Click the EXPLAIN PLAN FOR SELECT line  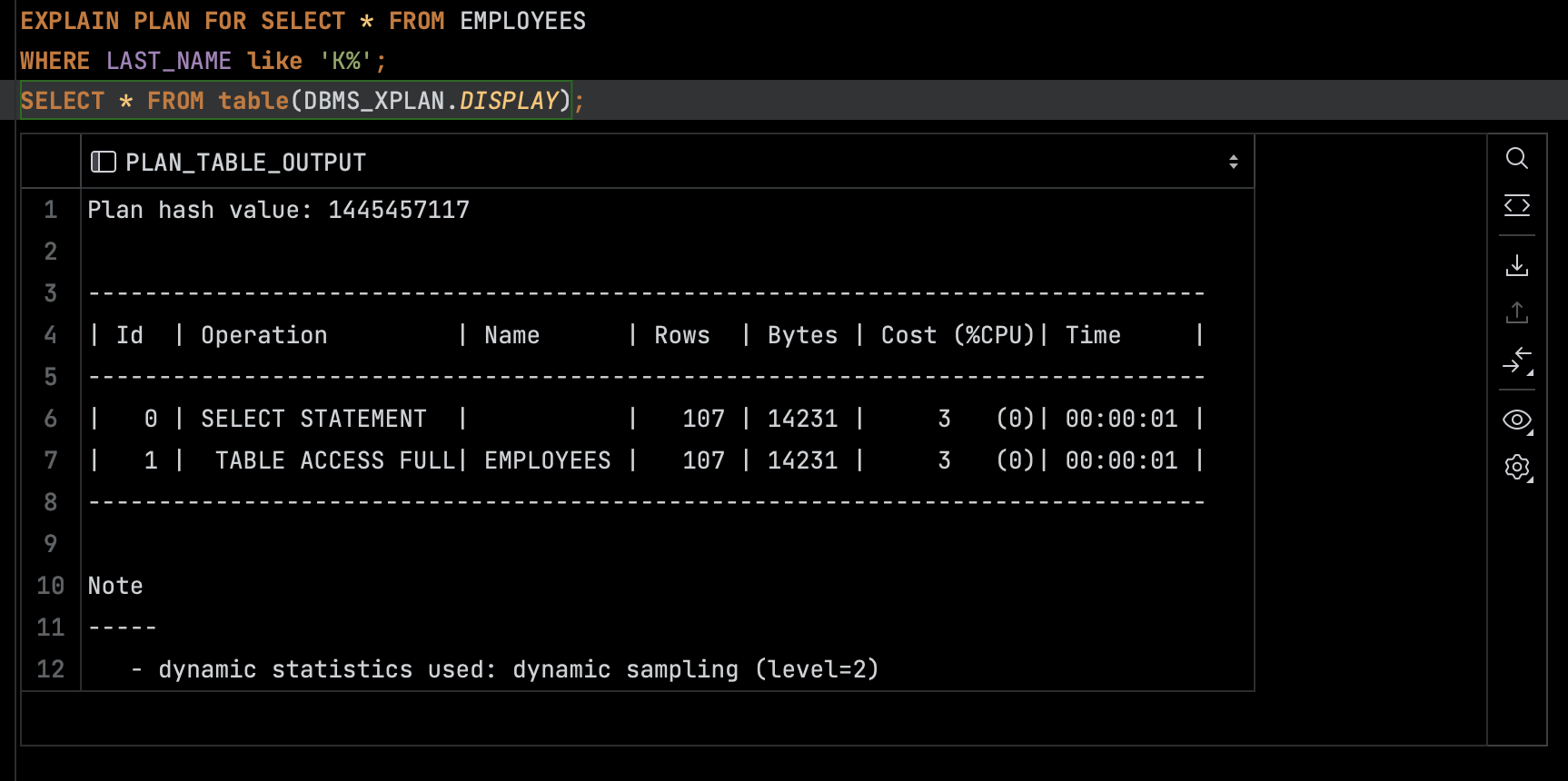[x=303, y=21]
